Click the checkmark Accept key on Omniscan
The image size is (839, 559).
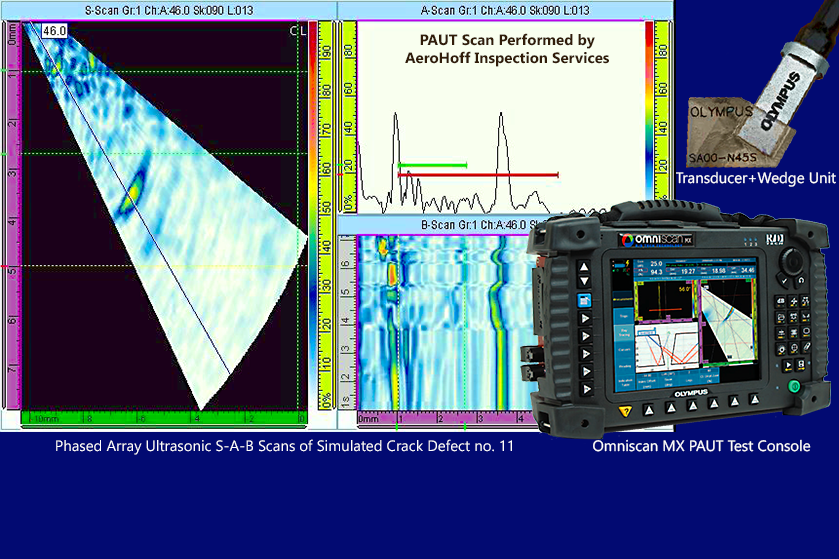click(784, 280)
